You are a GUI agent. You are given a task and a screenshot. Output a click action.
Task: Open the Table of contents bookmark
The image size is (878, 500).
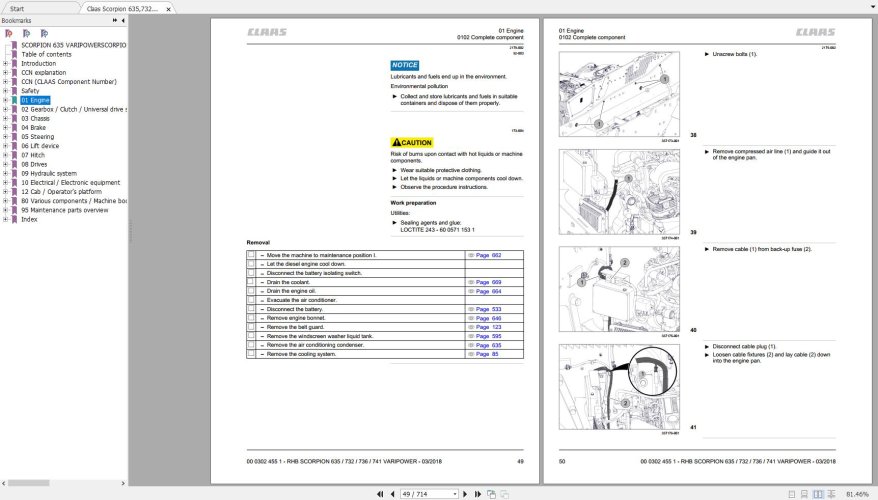46,54
